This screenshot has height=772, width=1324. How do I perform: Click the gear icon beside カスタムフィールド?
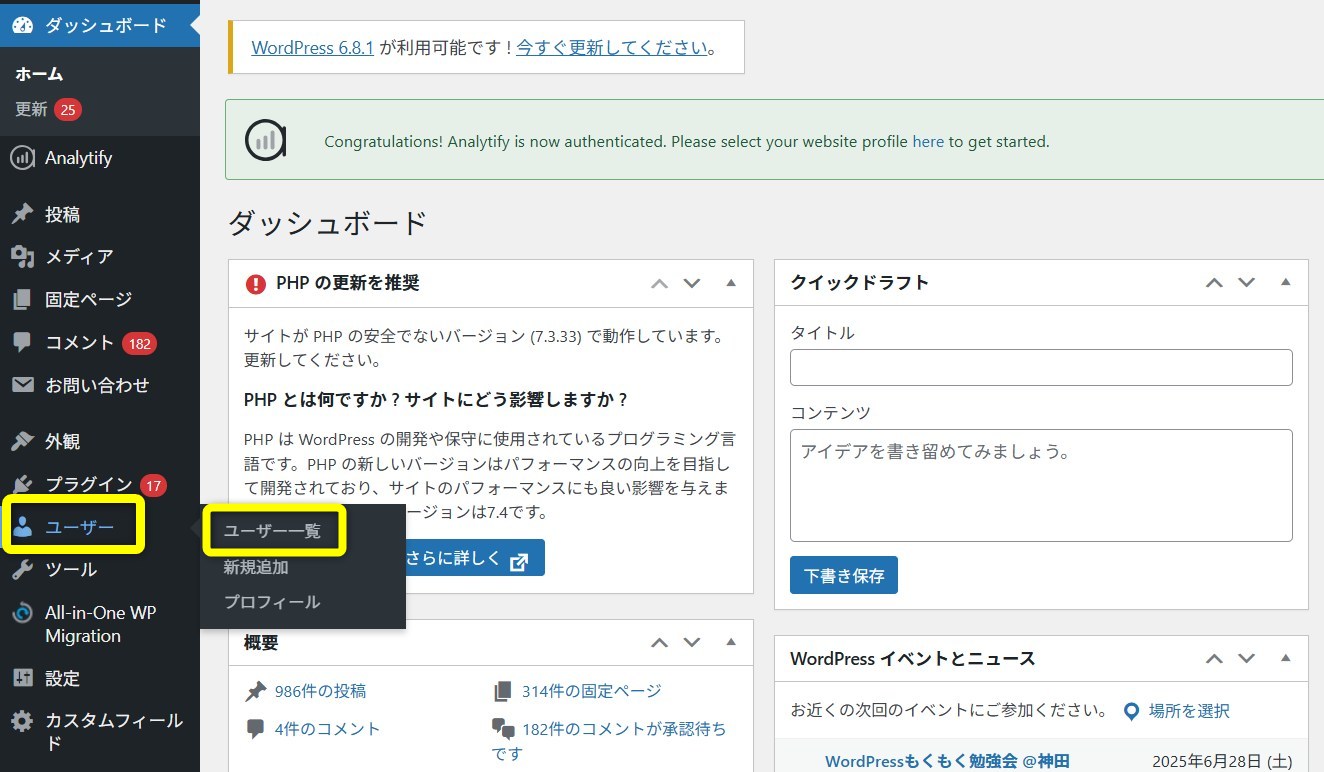point(22,721)
